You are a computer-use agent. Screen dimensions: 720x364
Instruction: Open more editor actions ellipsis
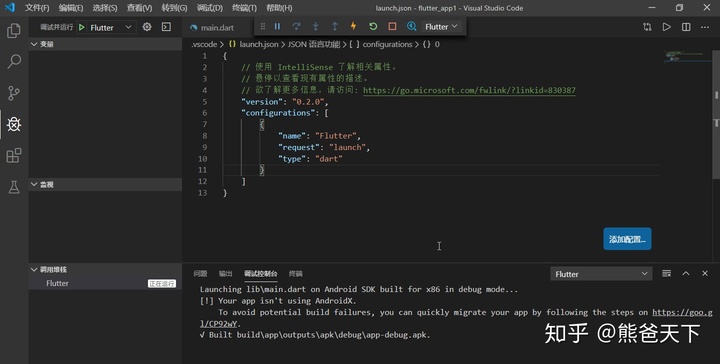[x=705, y=27]
